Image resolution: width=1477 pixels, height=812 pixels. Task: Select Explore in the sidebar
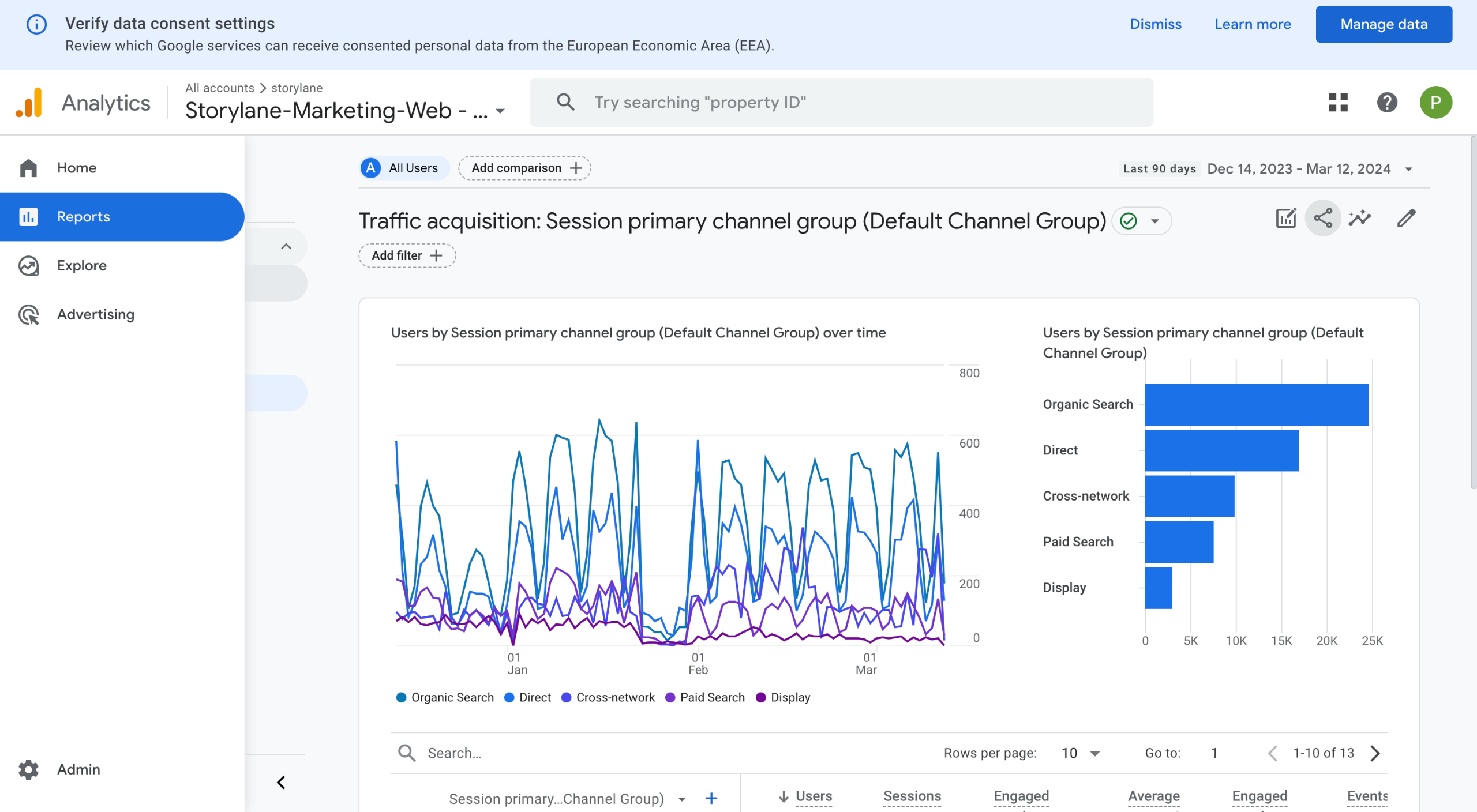pos(122,266)
